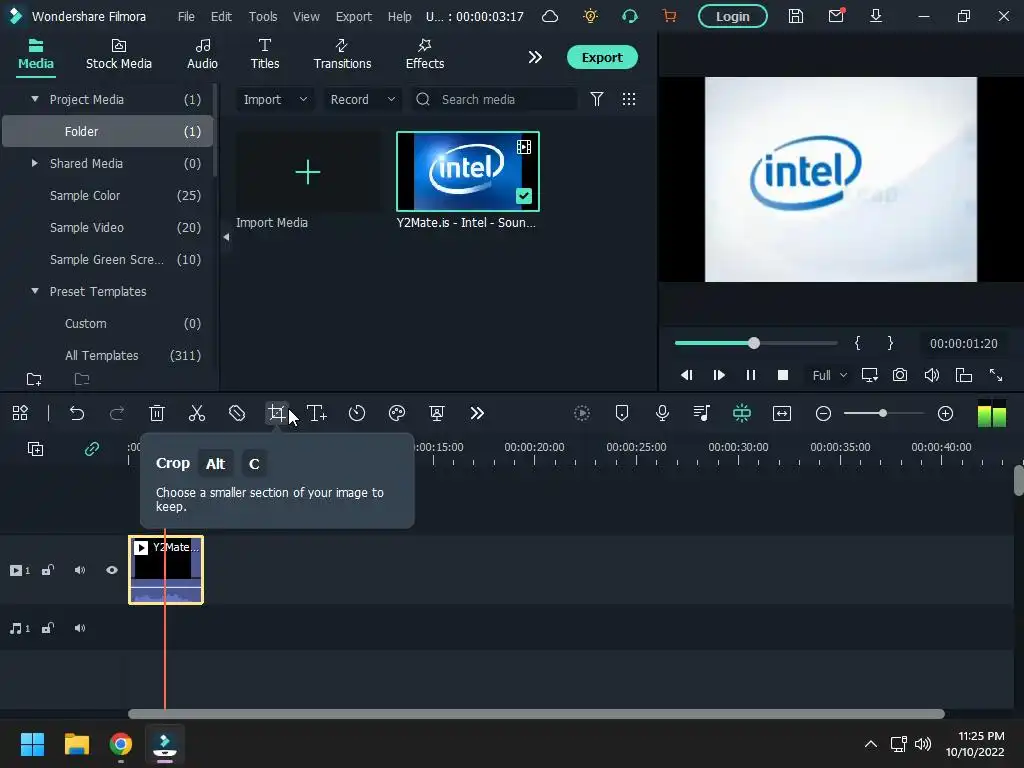
Task: Click the tag edit icon in timeline toolbar
Action: [237, 413]
